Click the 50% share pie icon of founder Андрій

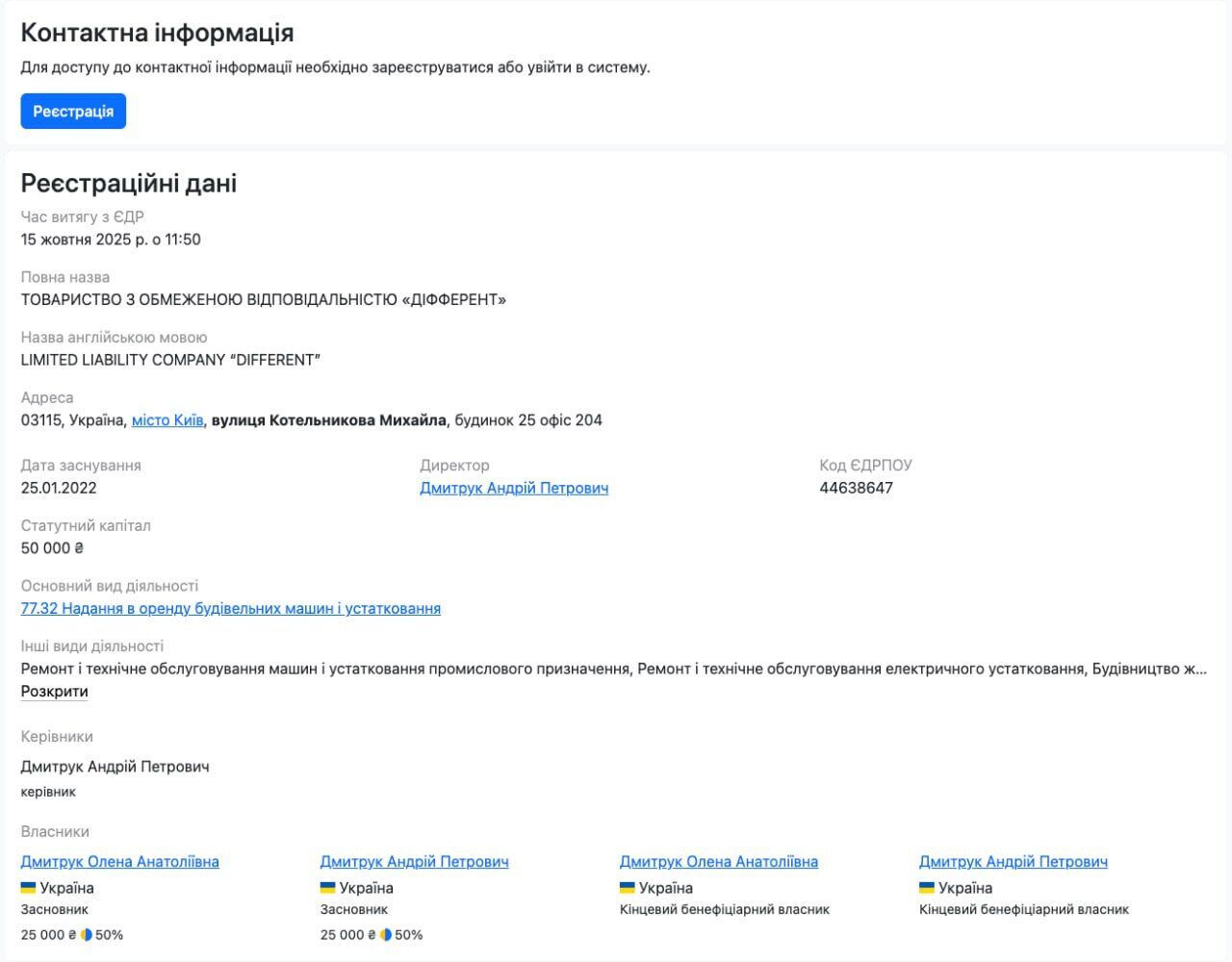point(386,934)
